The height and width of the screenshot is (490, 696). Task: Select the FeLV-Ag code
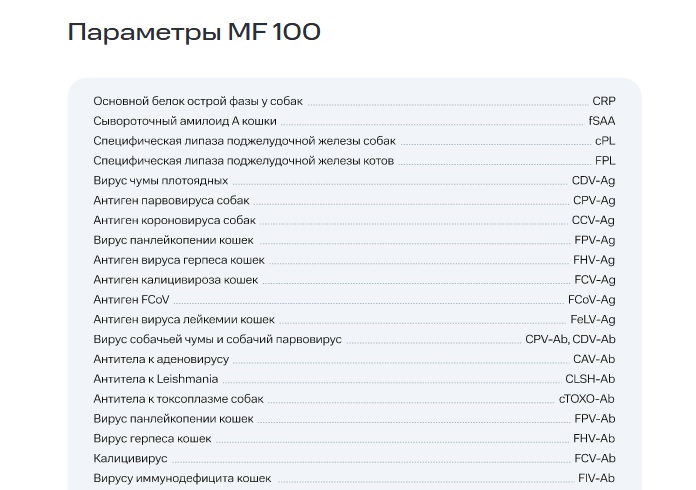[x=592, y=320]
